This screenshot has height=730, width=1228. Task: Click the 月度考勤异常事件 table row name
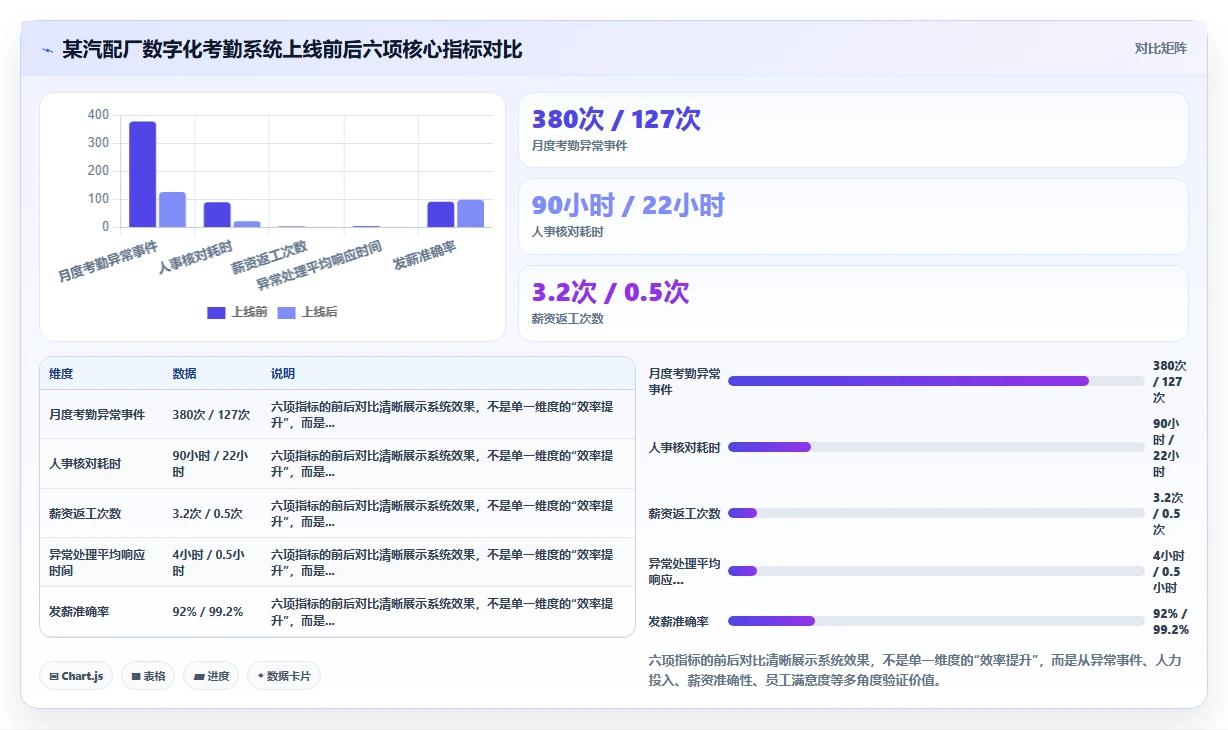pyautogui.click(x=97, y=414)
